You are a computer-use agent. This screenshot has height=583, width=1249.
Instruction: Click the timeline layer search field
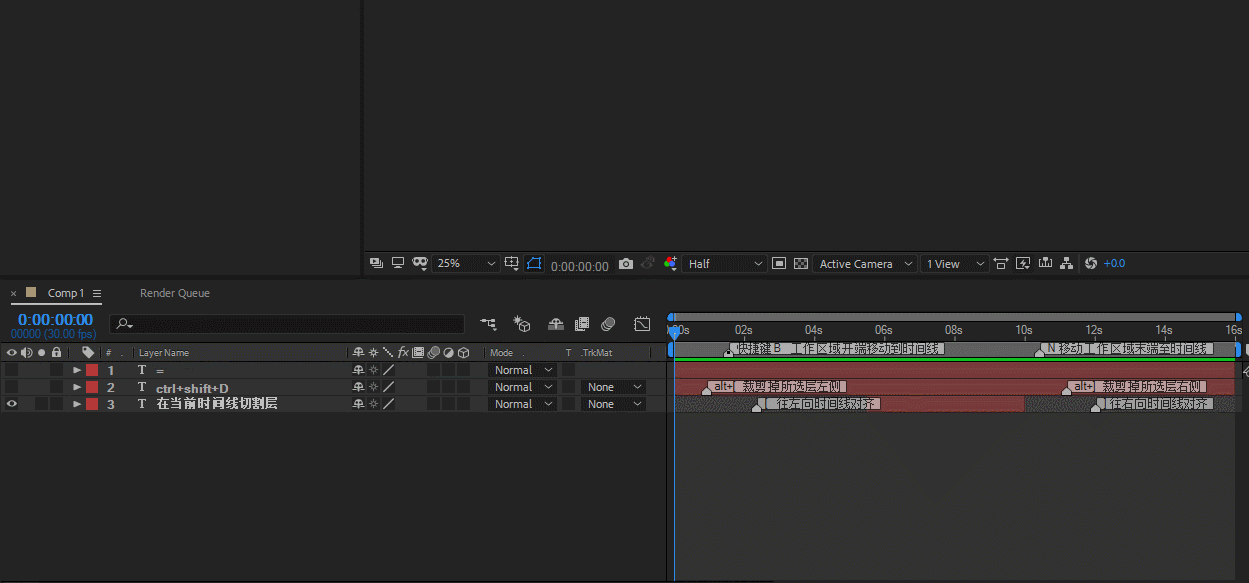287,324
